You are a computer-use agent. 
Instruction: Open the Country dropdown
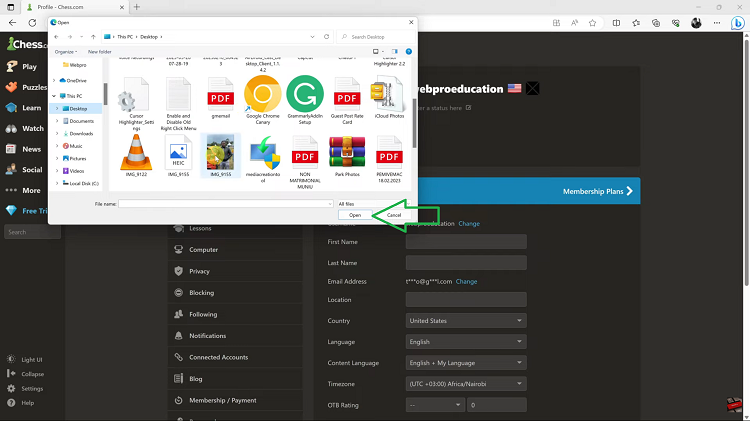click(x=466, y=321)
